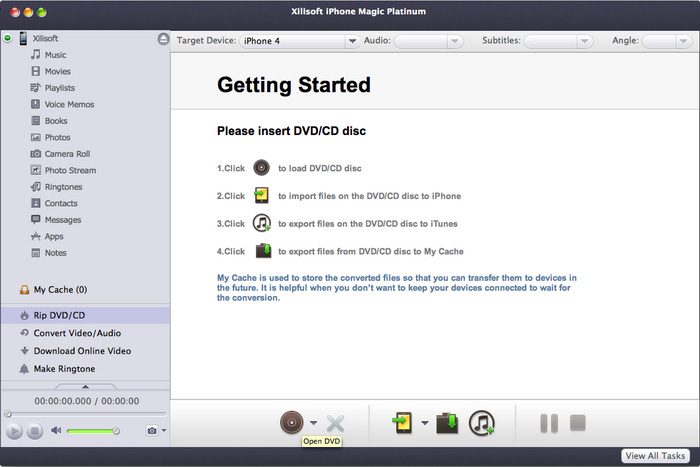
Task: Click the export to iTunes icon in toolbar
Action: [482, 423]
